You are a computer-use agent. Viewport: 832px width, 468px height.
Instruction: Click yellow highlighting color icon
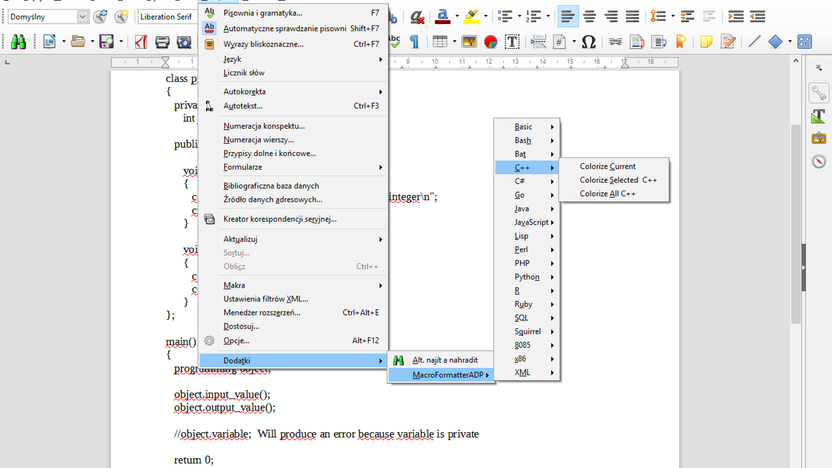click(x=471, y=17)
